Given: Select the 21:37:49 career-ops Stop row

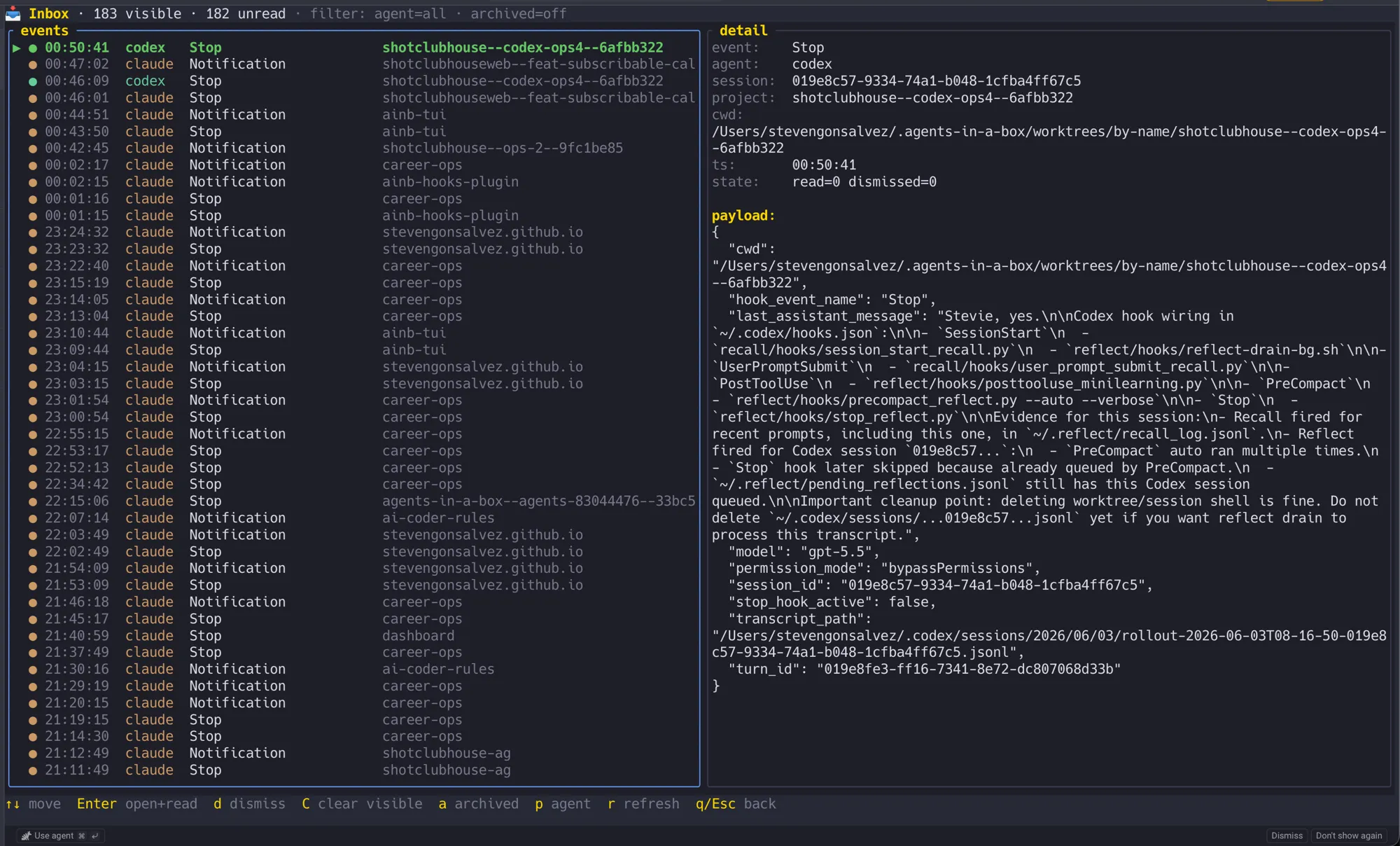Looking at the screenshot, I should coord(354,653).
